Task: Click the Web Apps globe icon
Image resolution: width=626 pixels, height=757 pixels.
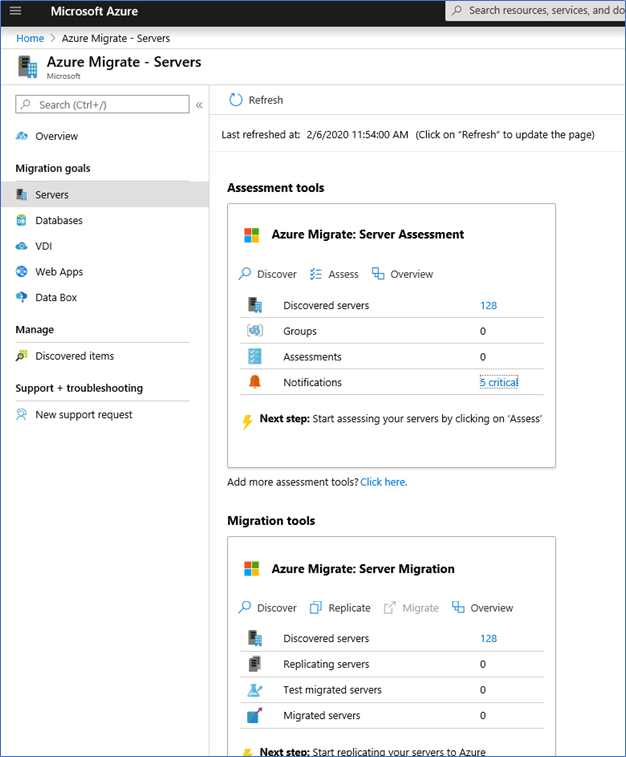Action: [x=22, y=271]
